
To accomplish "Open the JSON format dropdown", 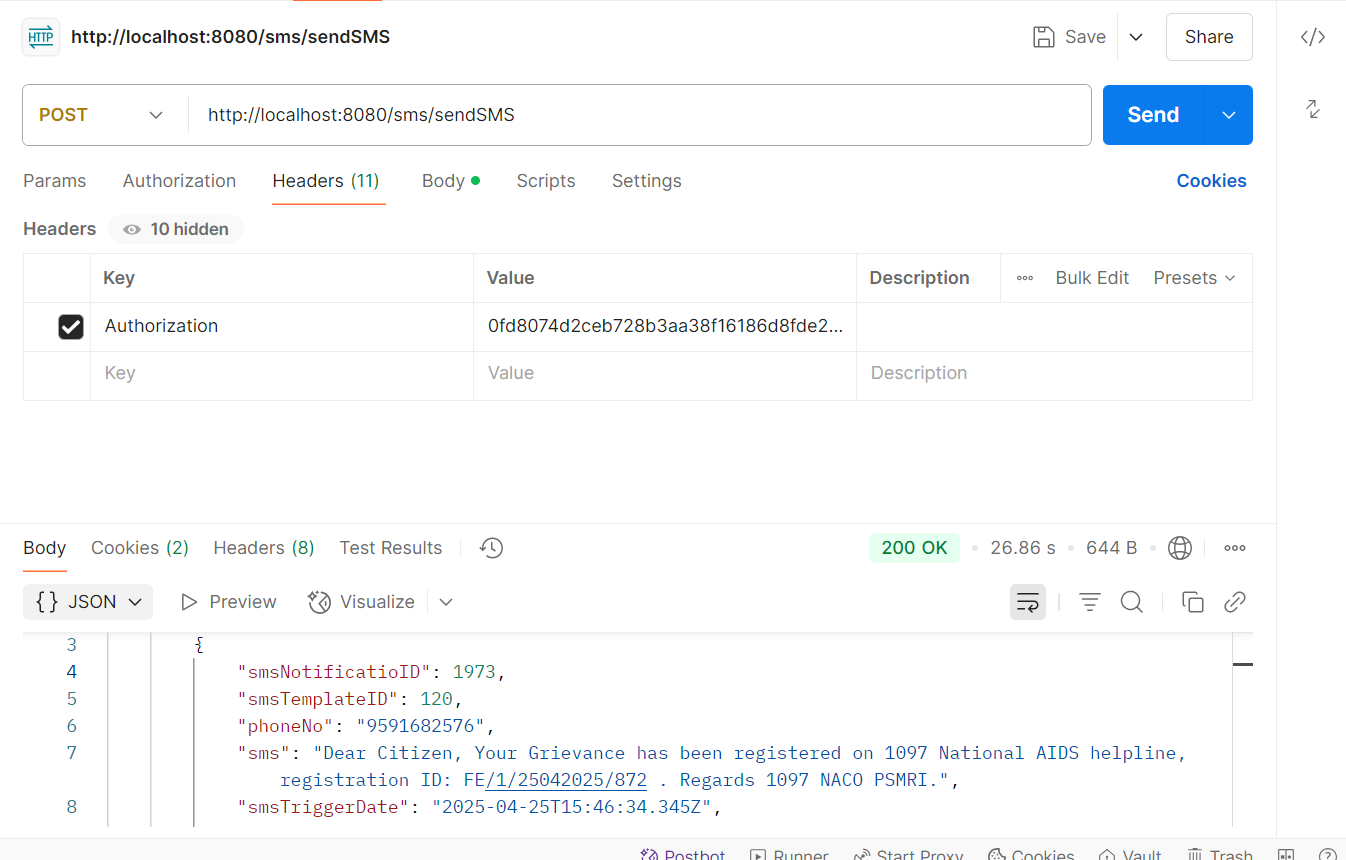I will point(88,602).
